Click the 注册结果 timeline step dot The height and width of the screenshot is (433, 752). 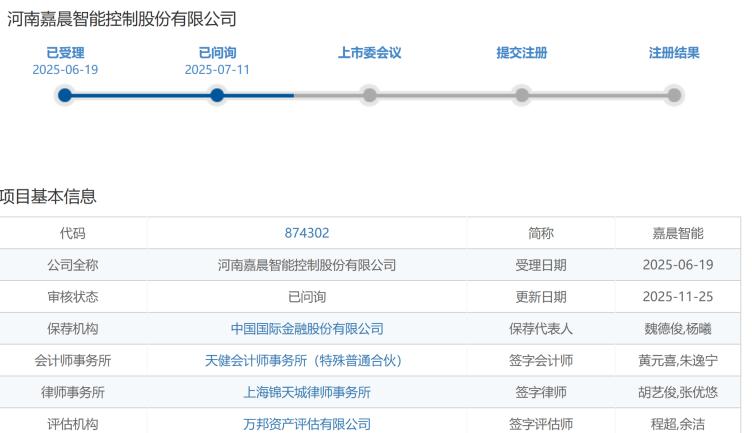coord(674,95)
